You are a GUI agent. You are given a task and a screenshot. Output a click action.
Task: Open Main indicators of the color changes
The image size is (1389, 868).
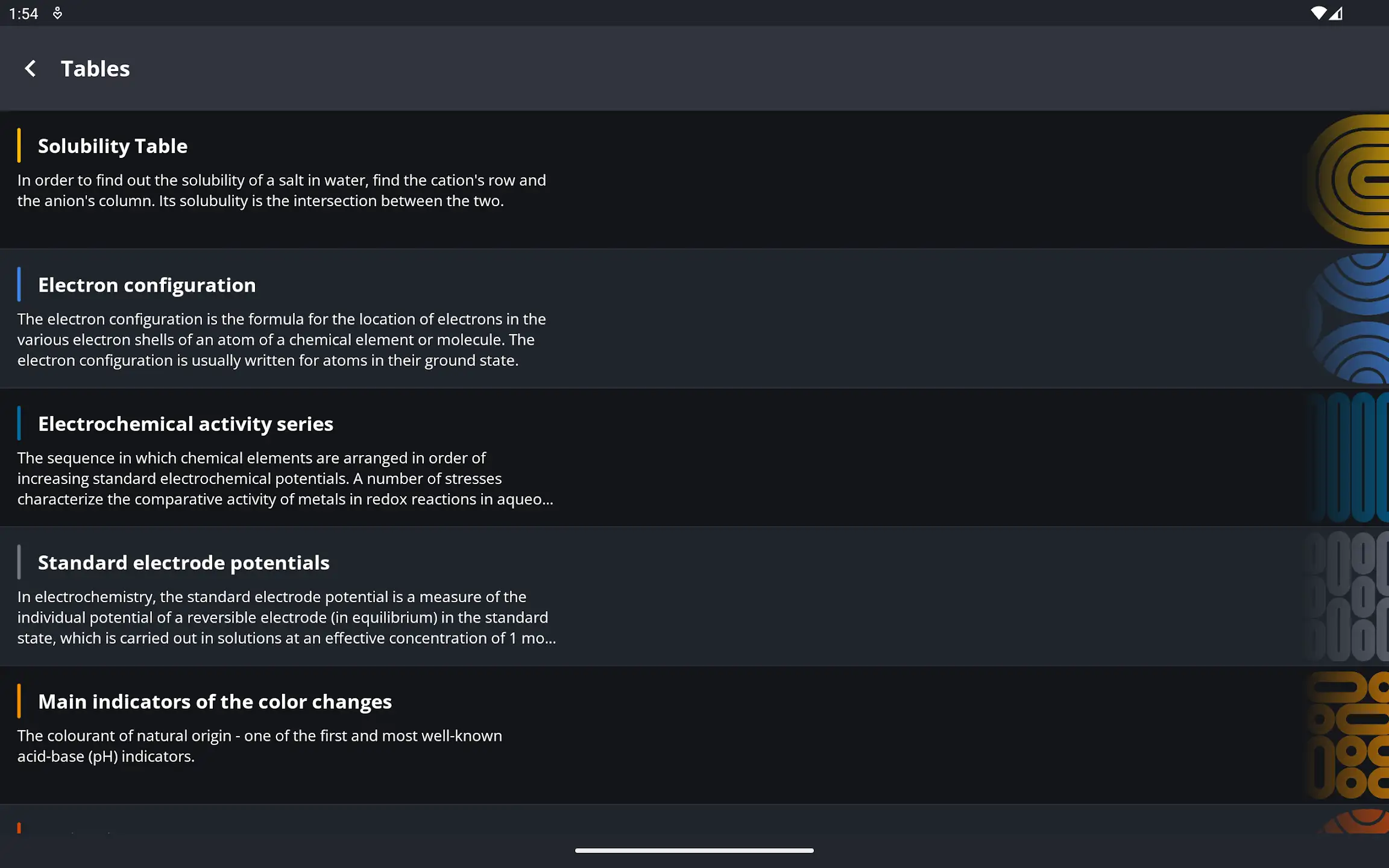[215, 702]
